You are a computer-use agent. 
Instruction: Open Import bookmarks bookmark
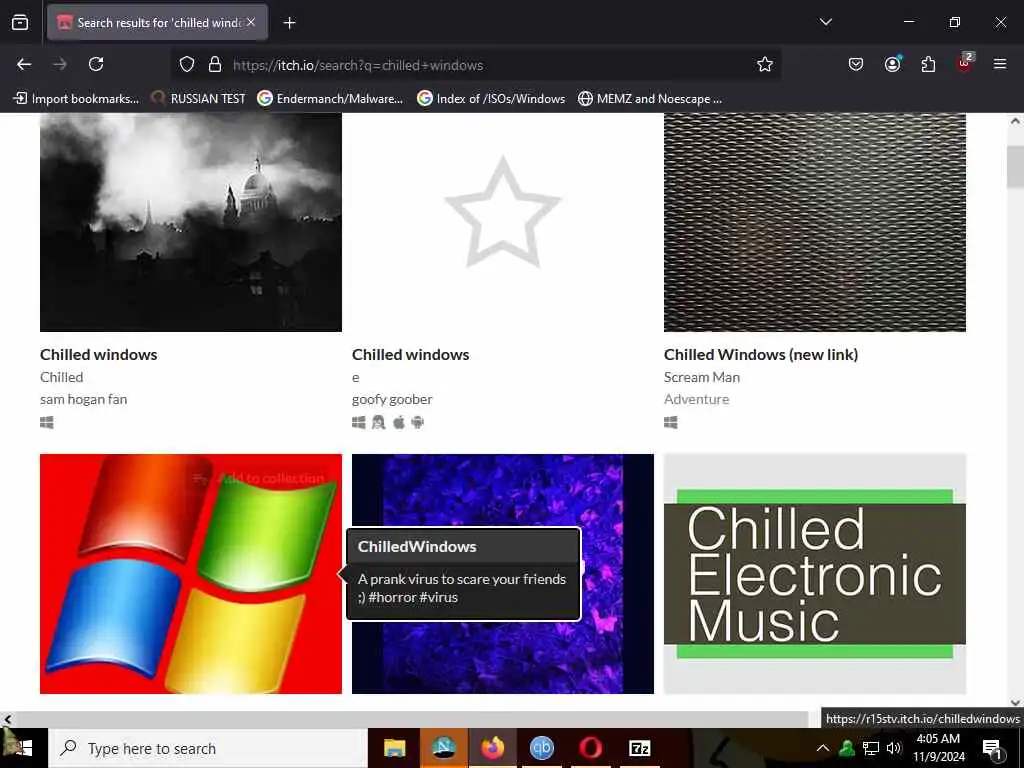coord(76,99)
